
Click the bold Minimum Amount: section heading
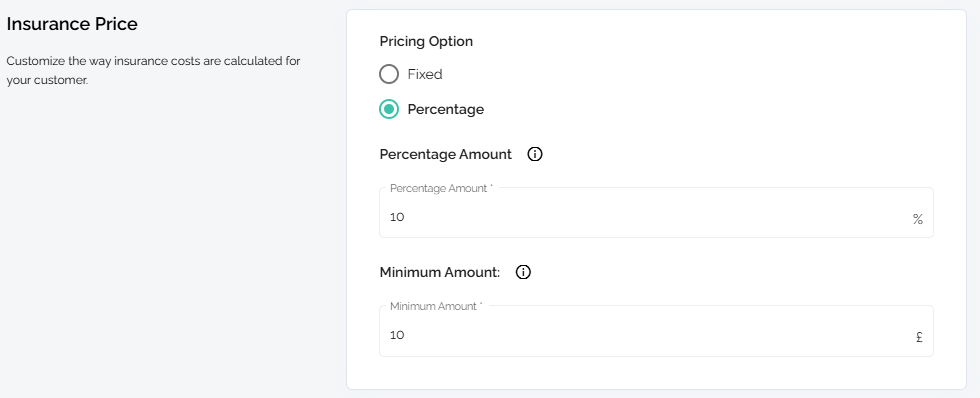pyautogui.click(x=440, y=272)
